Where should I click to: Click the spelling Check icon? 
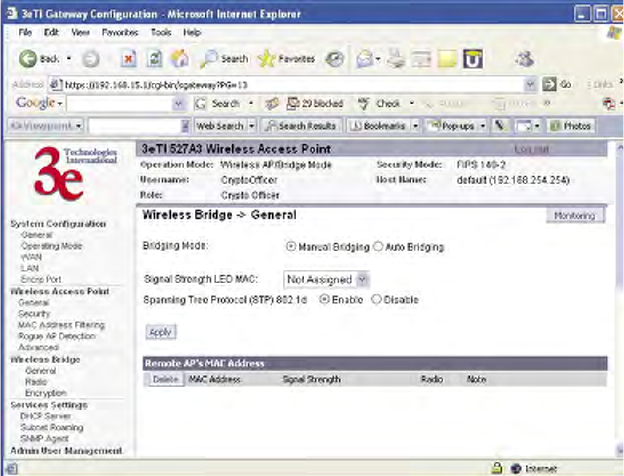(x=363, y=104)
